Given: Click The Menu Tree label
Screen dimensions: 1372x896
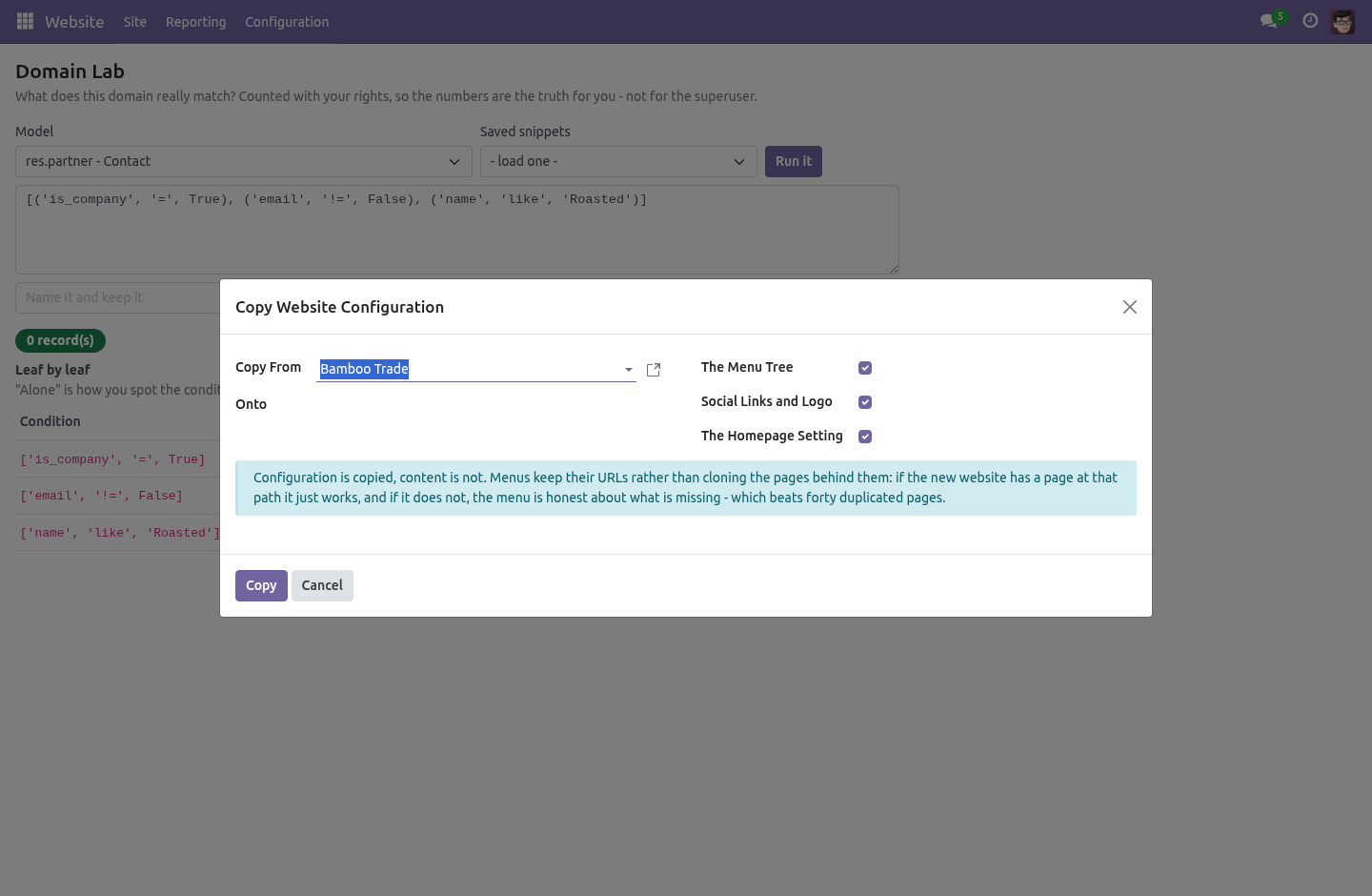Looking at the screenshot, I should (747, 367).
